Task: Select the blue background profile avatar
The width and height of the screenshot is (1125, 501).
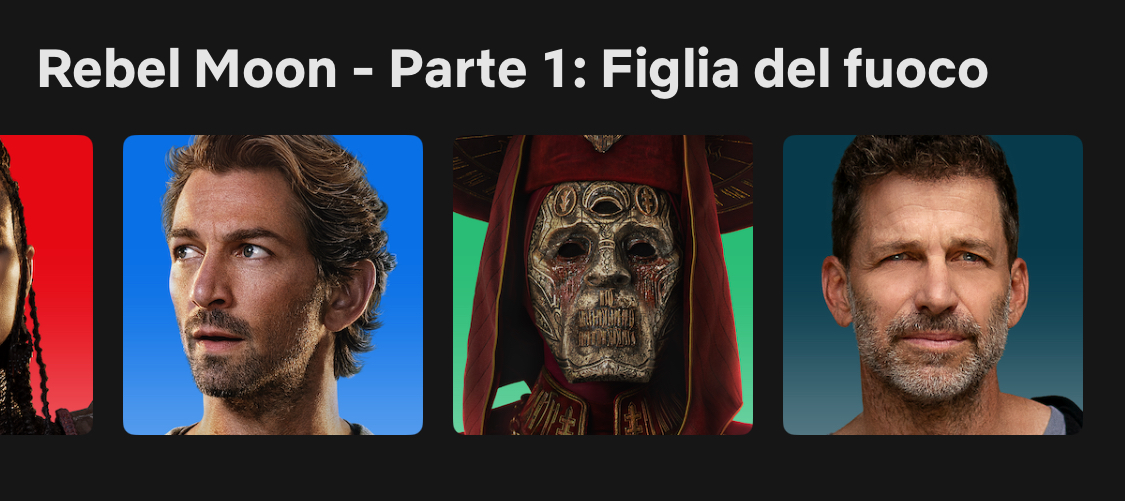Action: (273, 285)
